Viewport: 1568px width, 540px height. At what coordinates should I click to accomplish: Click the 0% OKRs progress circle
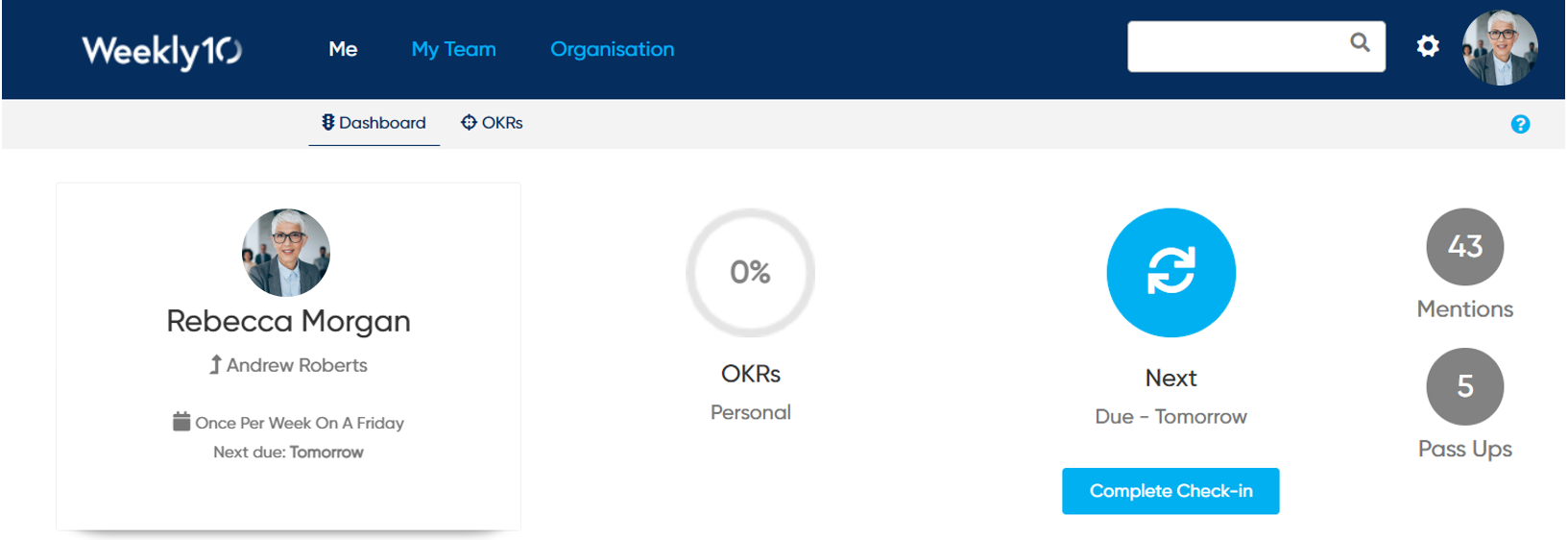point(750,273)
